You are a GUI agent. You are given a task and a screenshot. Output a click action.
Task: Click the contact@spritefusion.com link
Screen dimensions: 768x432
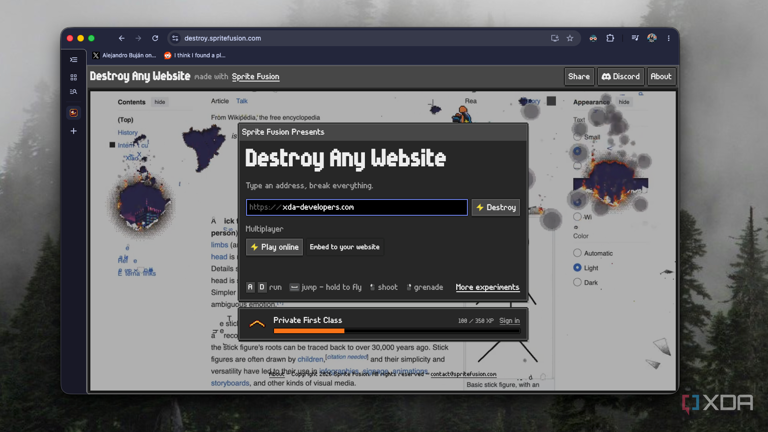(x=463, y=374)
